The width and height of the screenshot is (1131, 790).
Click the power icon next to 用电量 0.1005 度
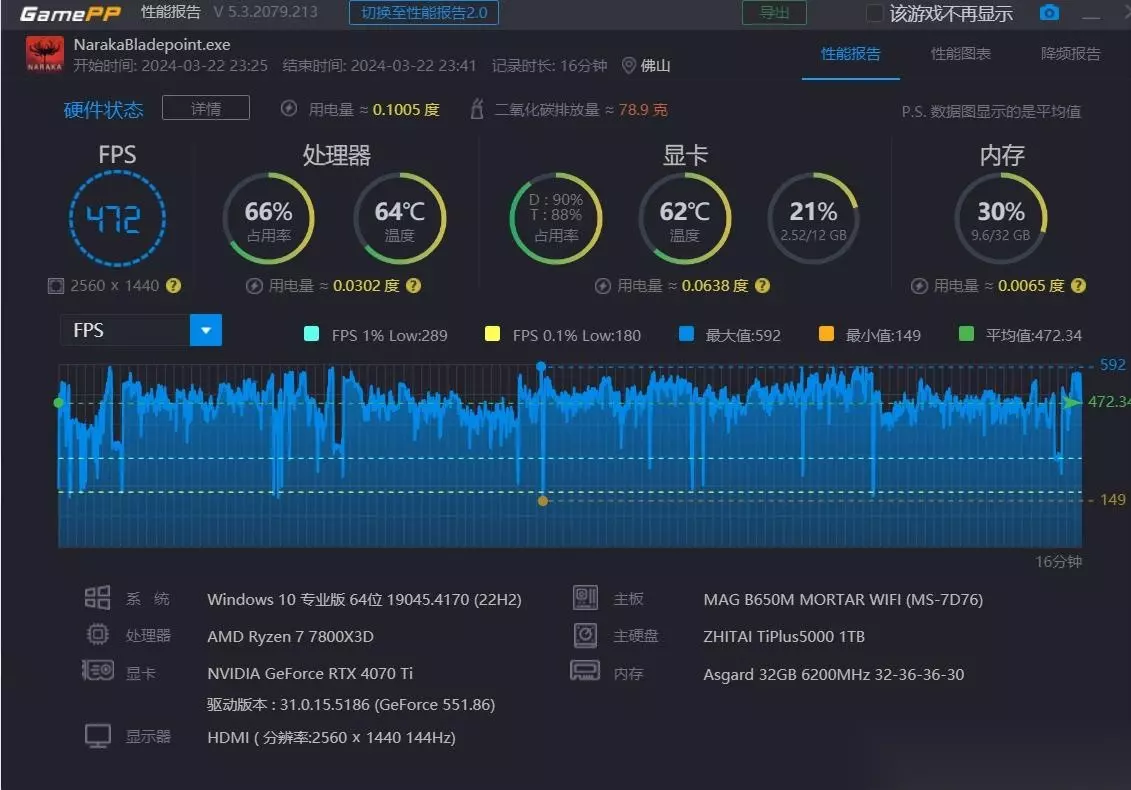pyautogui.click(x=289, y=109)
